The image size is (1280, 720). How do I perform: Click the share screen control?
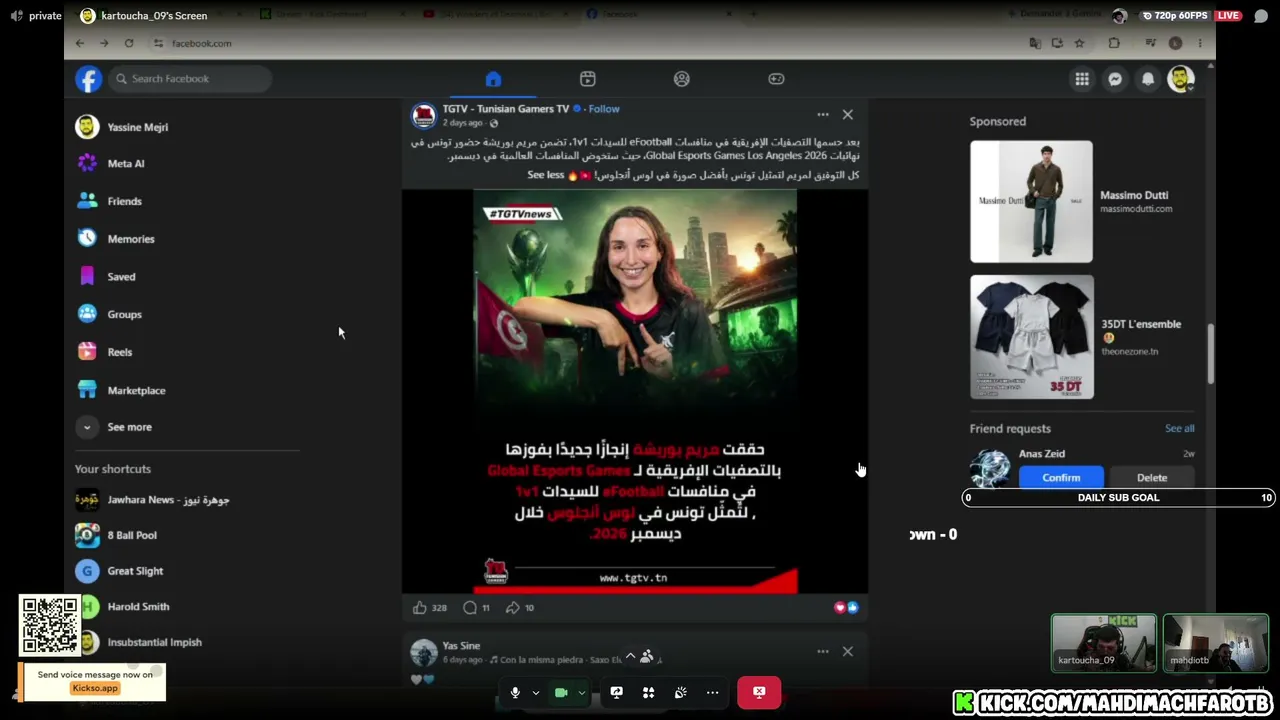[x=616, y=692]
